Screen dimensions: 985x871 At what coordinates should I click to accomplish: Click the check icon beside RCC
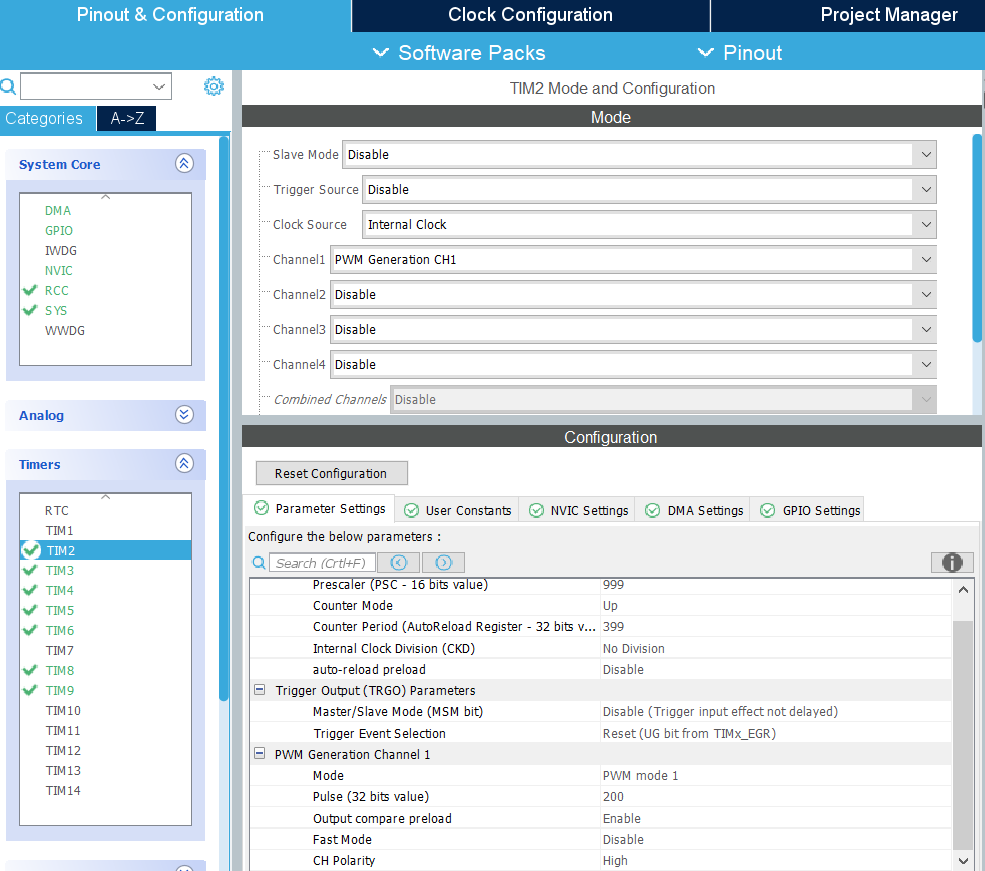click(30, 290)
